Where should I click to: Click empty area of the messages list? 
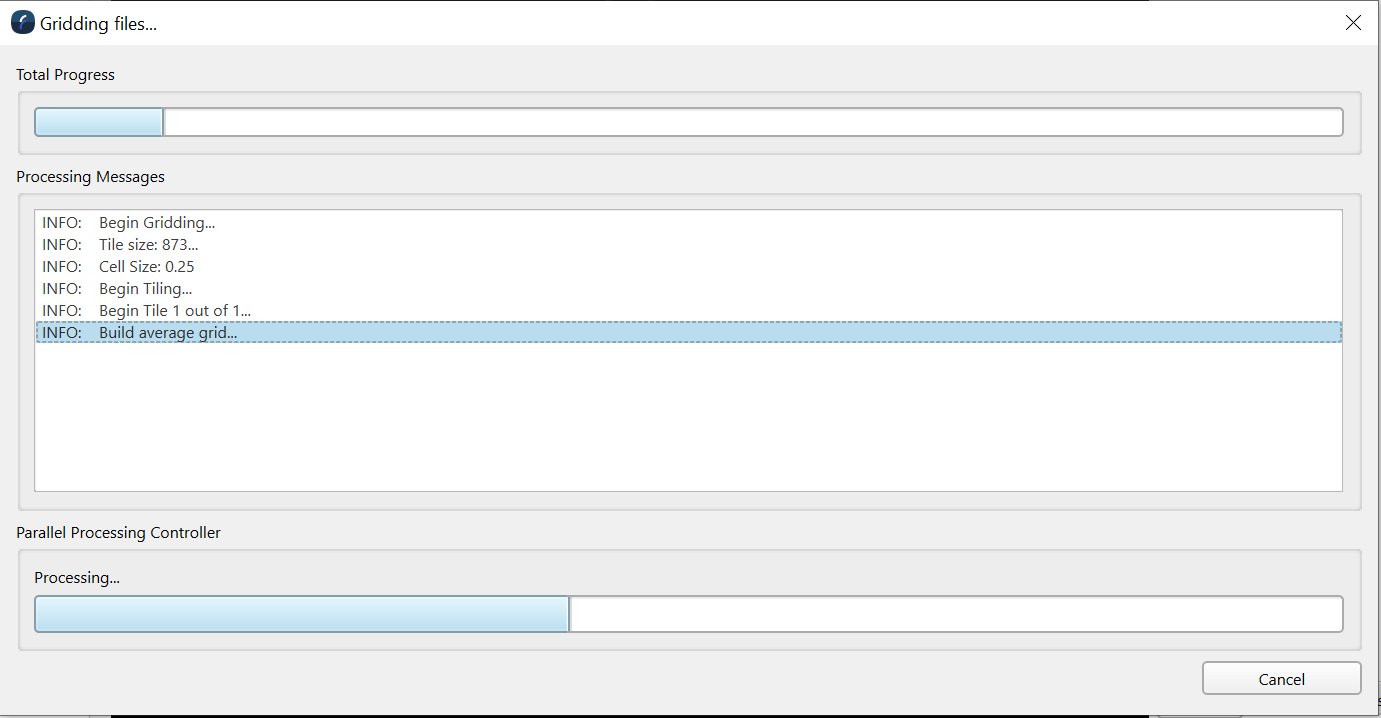pos(688,420)
